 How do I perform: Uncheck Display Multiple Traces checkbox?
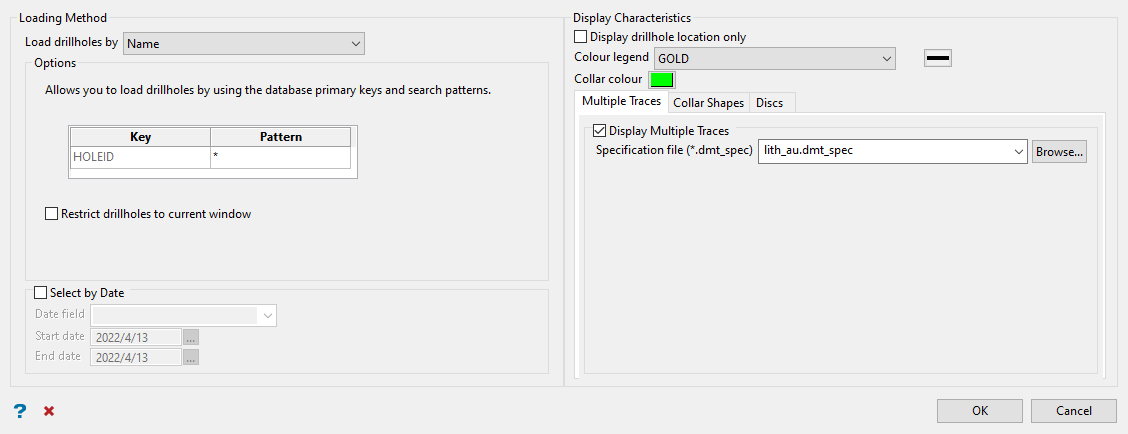tap(600, 130)
